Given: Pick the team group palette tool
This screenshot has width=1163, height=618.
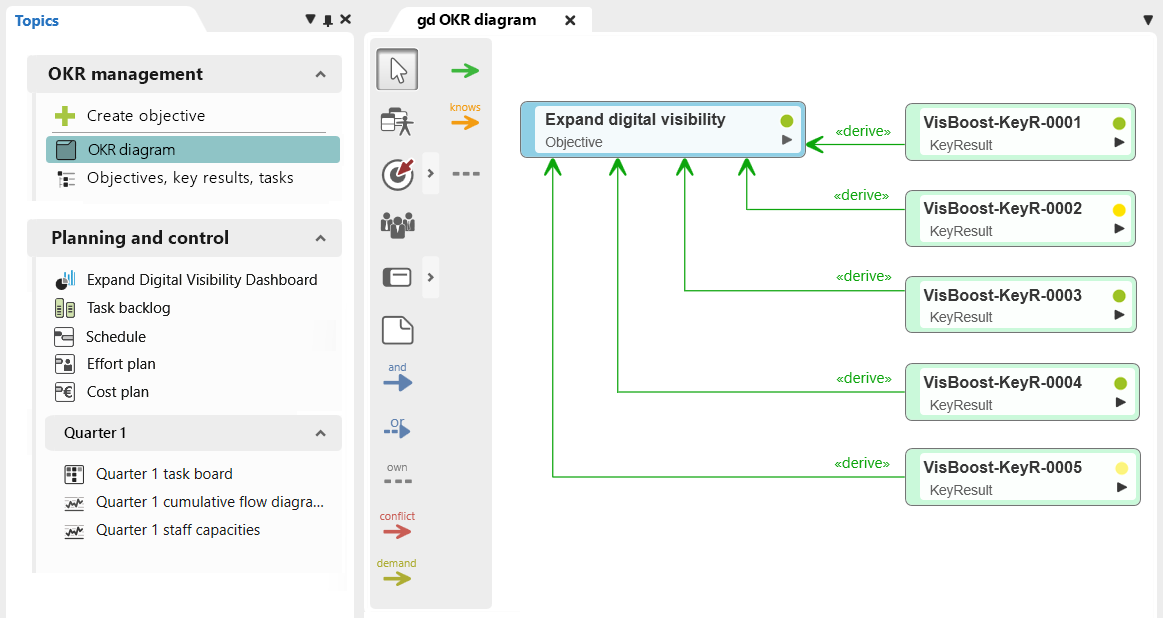Looking at the screenshot, I should 398,224.
